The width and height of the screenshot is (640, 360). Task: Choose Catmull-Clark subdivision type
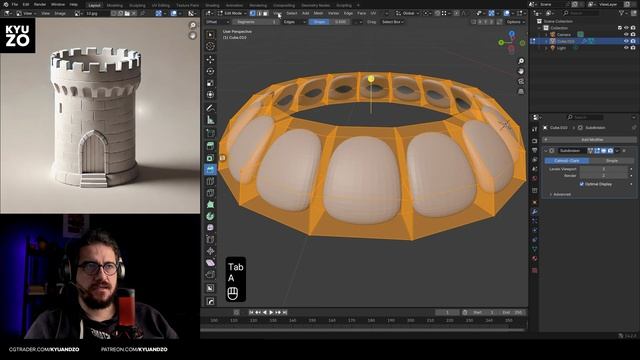[x=567, y=160]
